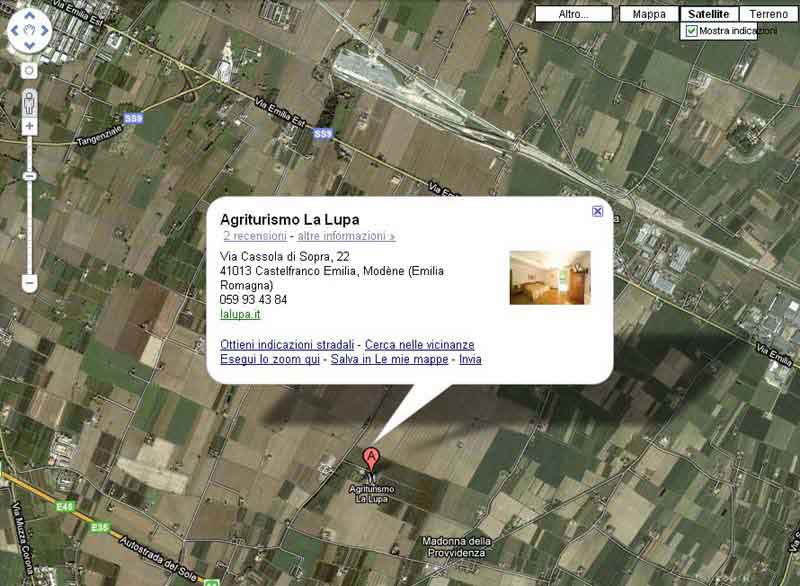Image resolution: width=800 pixels, height=586 pixels.
Task: Visit the lalupa.it website link
Action: click(x=240, y=314)
